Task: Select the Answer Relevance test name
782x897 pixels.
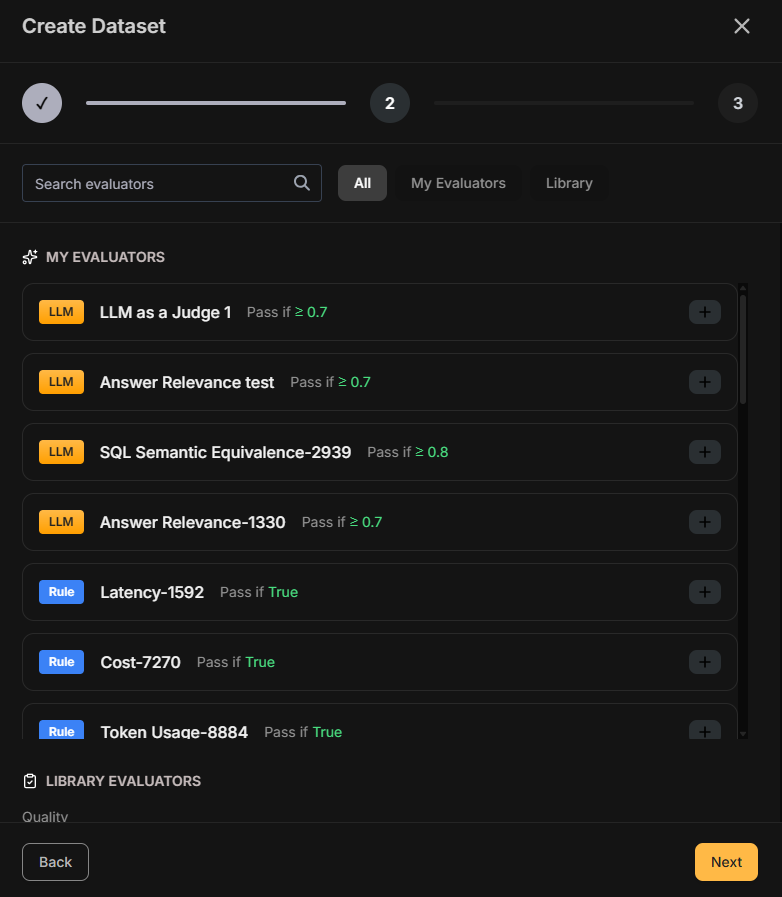Action: pos(187,382)
